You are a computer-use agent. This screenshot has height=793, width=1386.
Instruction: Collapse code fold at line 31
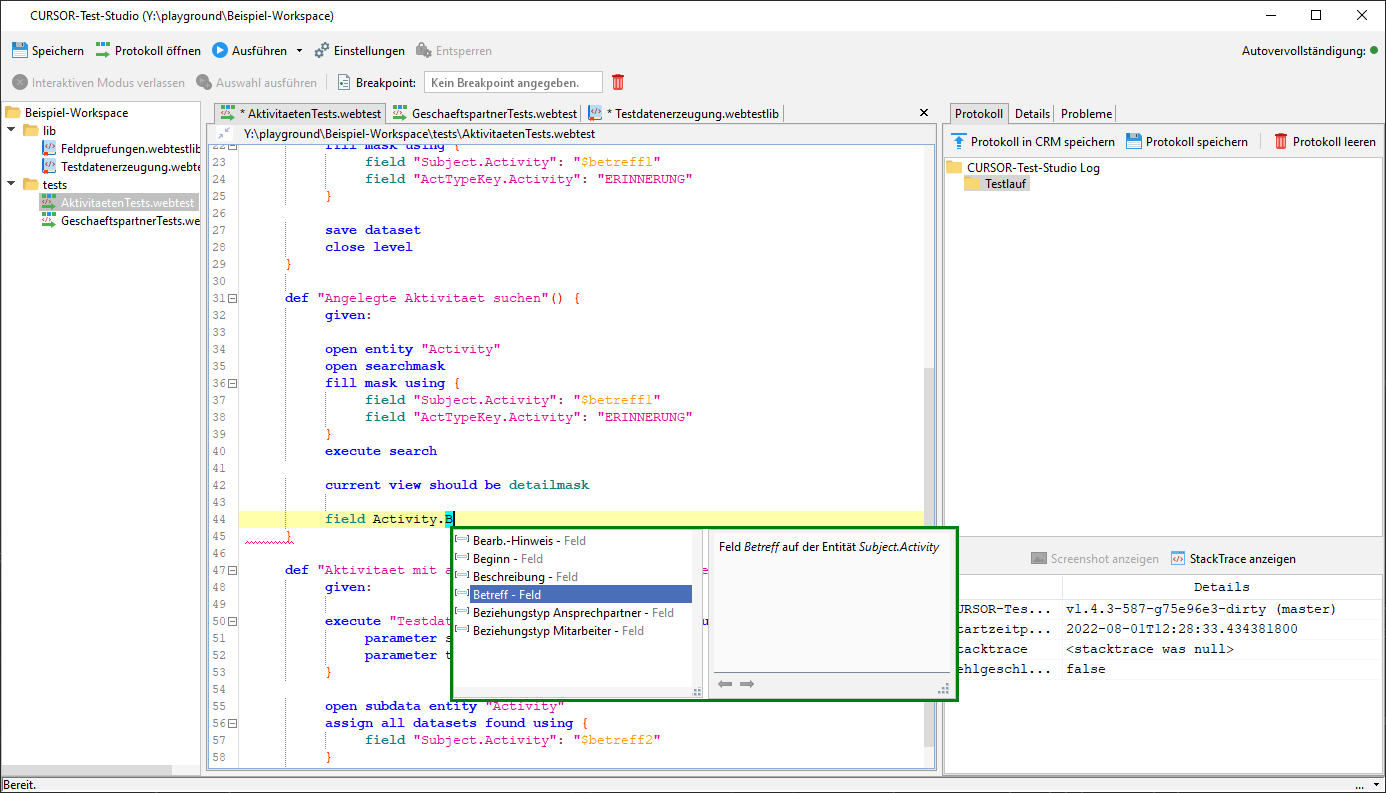(x=233, y=298)
